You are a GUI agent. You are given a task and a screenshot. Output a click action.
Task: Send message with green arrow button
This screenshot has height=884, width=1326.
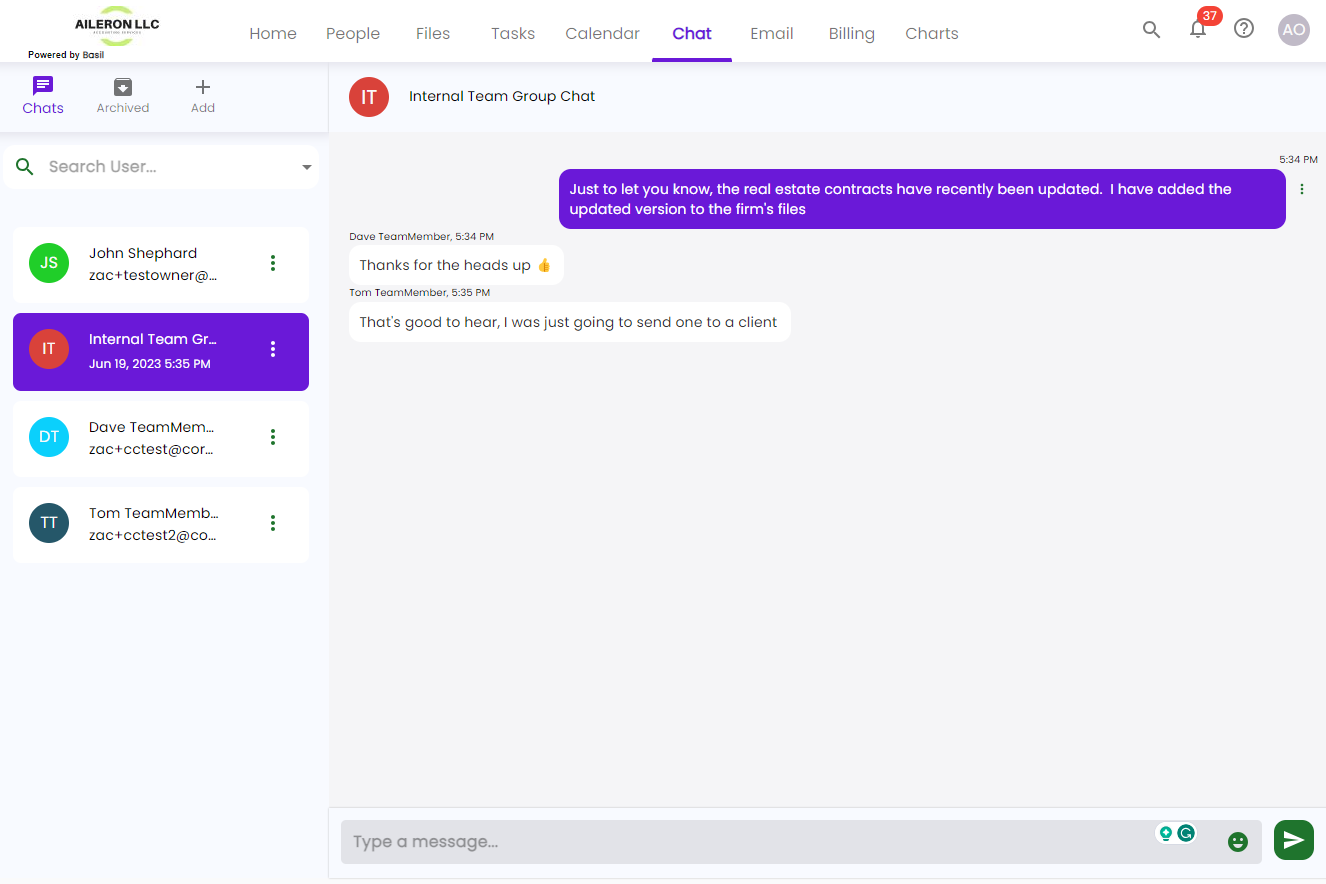(1293, 840)
